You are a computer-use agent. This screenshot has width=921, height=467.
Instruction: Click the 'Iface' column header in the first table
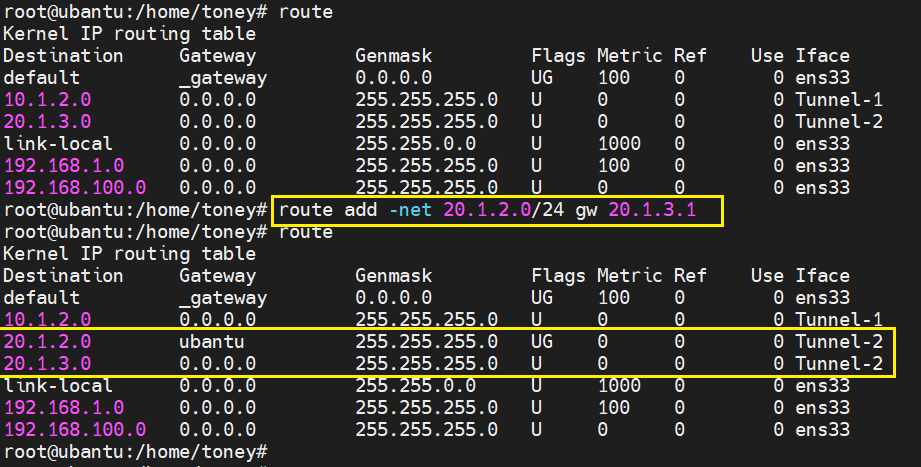point(822,56)
